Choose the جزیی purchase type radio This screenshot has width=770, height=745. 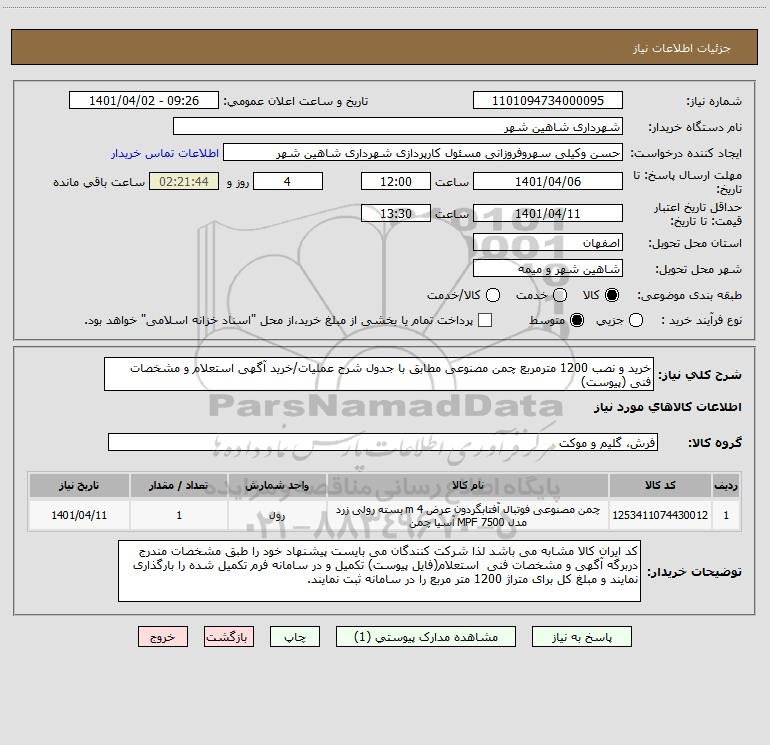[x=635, y=320]
